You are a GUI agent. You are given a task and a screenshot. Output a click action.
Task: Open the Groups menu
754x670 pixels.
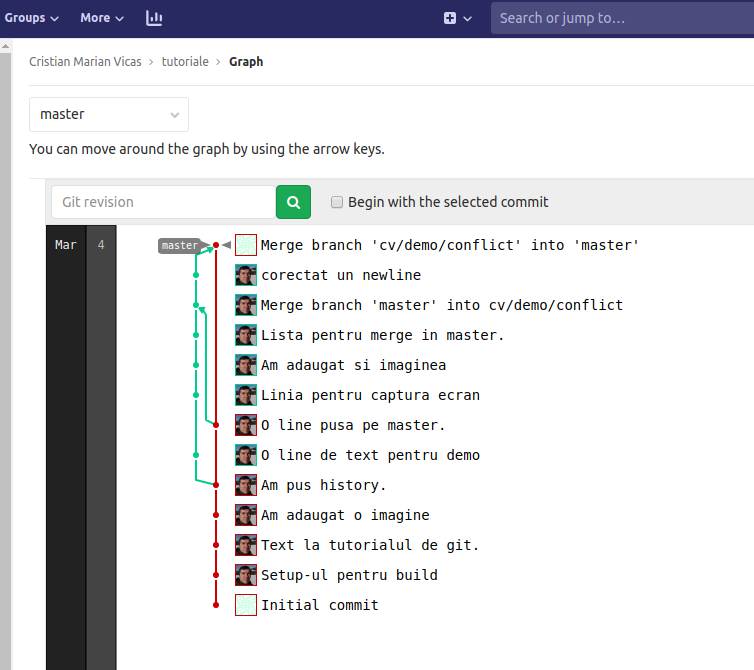31,18
